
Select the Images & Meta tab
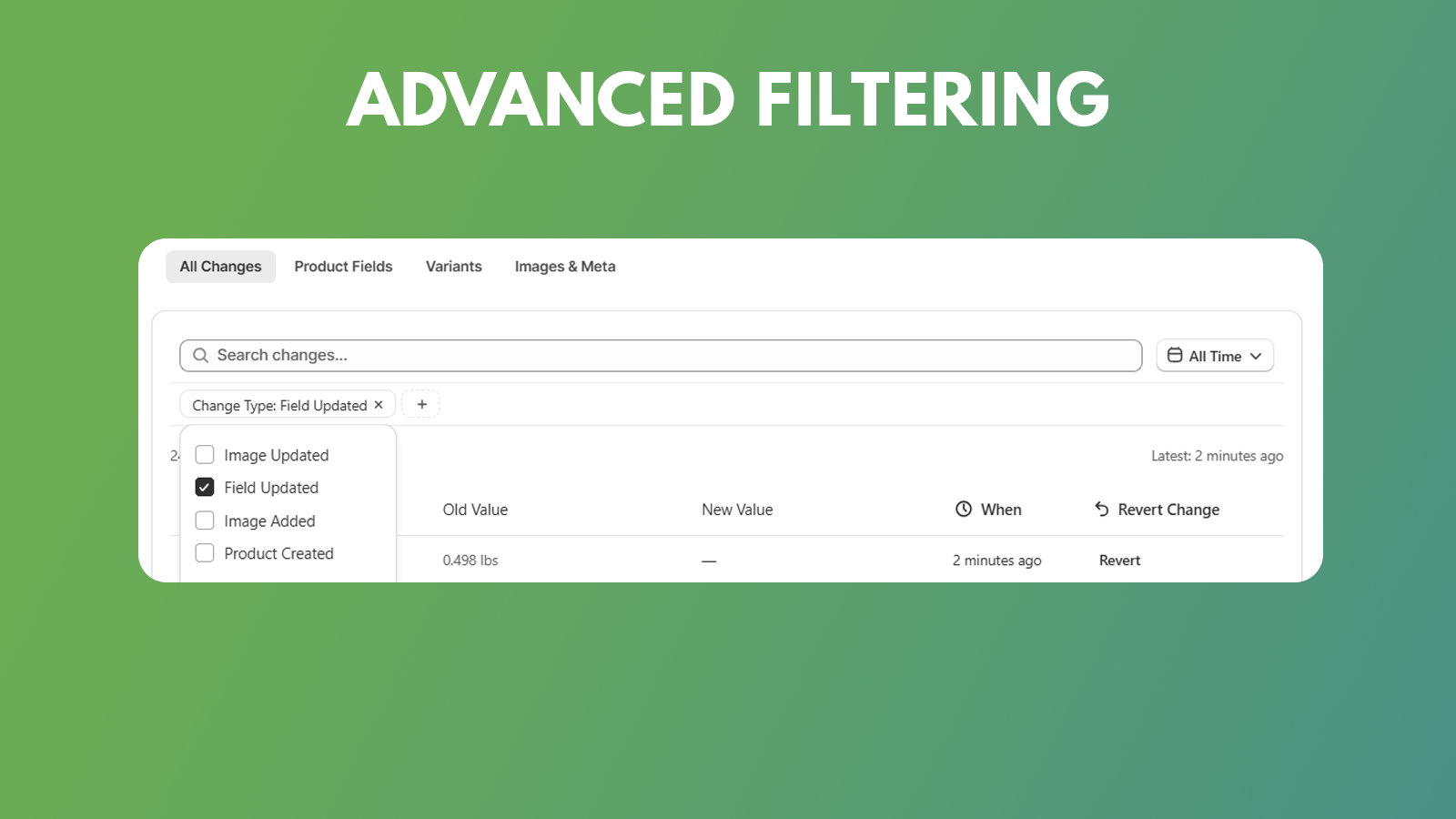tap(565, 266)
